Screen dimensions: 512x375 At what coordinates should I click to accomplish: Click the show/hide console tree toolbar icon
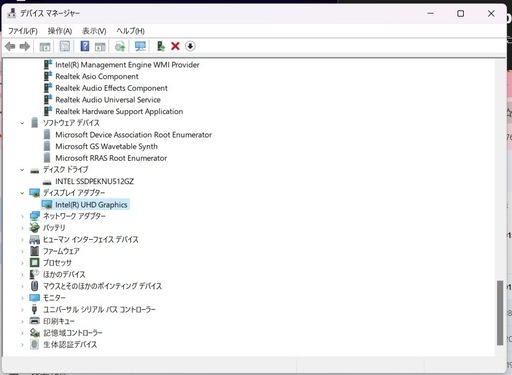[45, 46]
